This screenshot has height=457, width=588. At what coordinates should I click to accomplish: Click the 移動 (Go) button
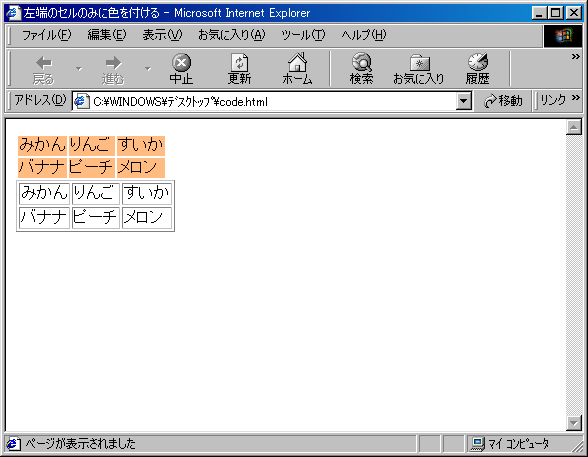502,101
